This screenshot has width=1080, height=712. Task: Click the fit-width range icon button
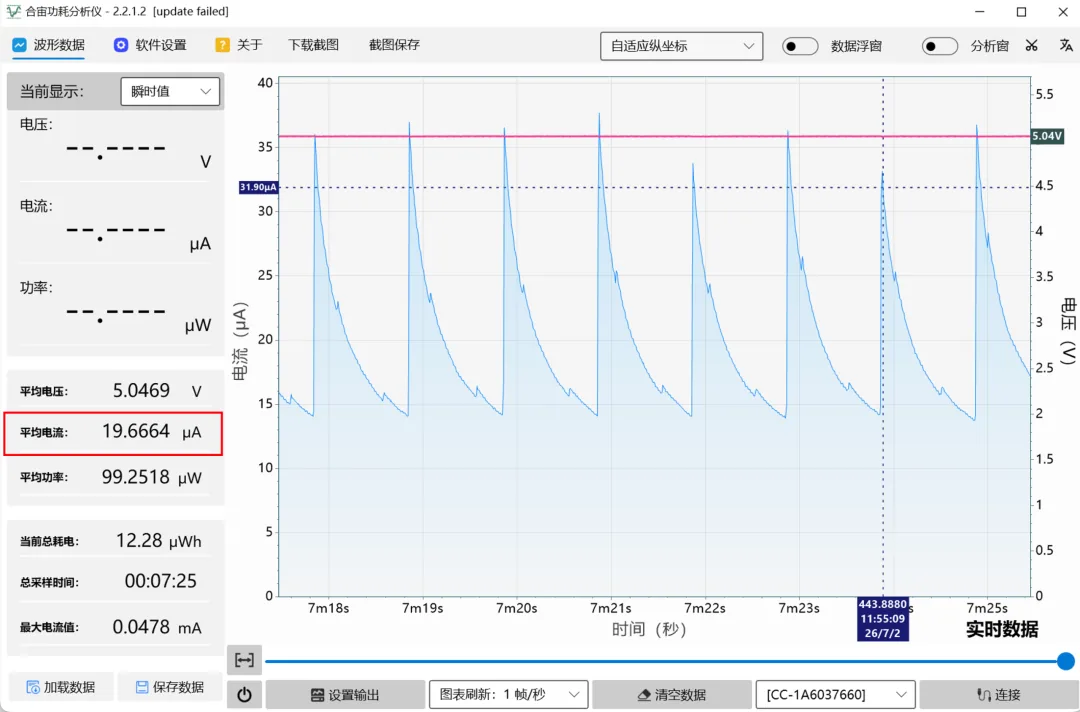[x=245, y=660]
